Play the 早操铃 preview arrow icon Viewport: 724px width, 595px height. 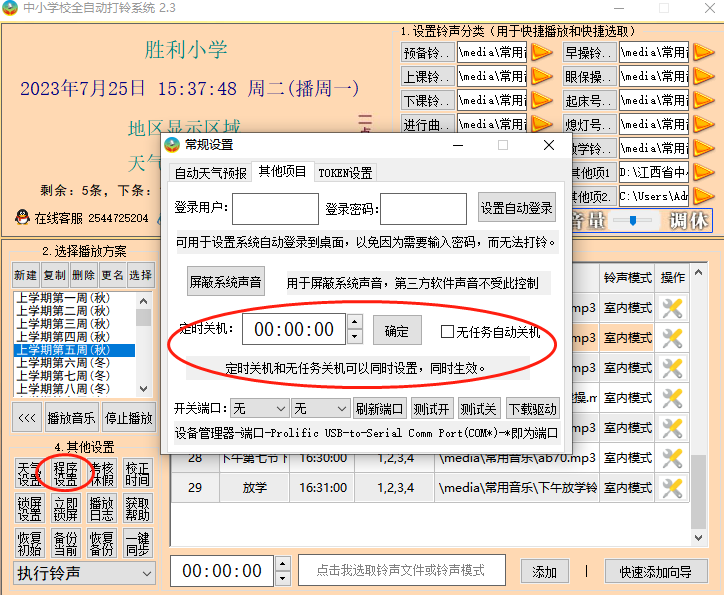(703, 52)
